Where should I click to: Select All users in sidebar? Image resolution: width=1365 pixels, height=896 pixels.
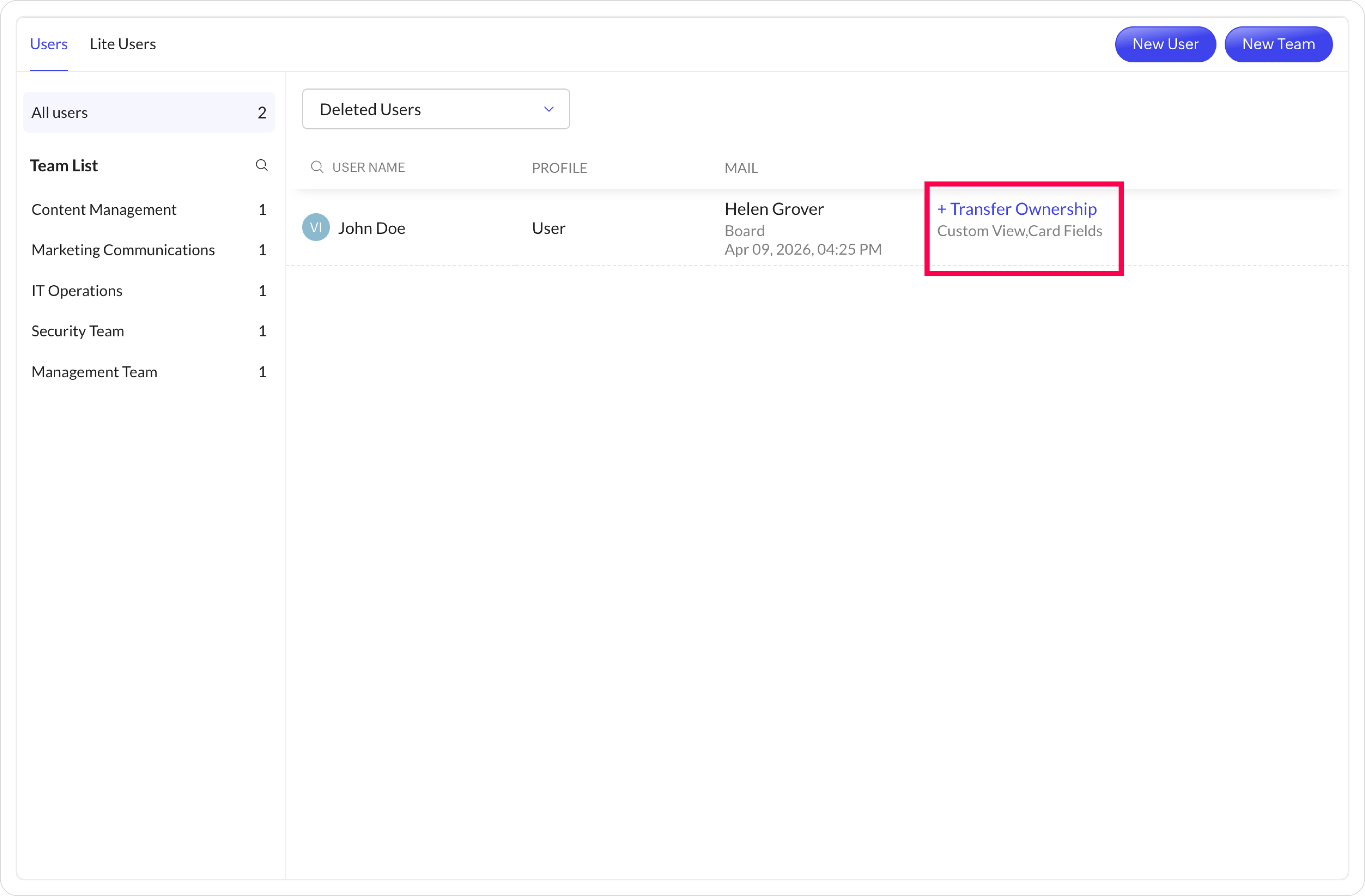pos(148,112)
